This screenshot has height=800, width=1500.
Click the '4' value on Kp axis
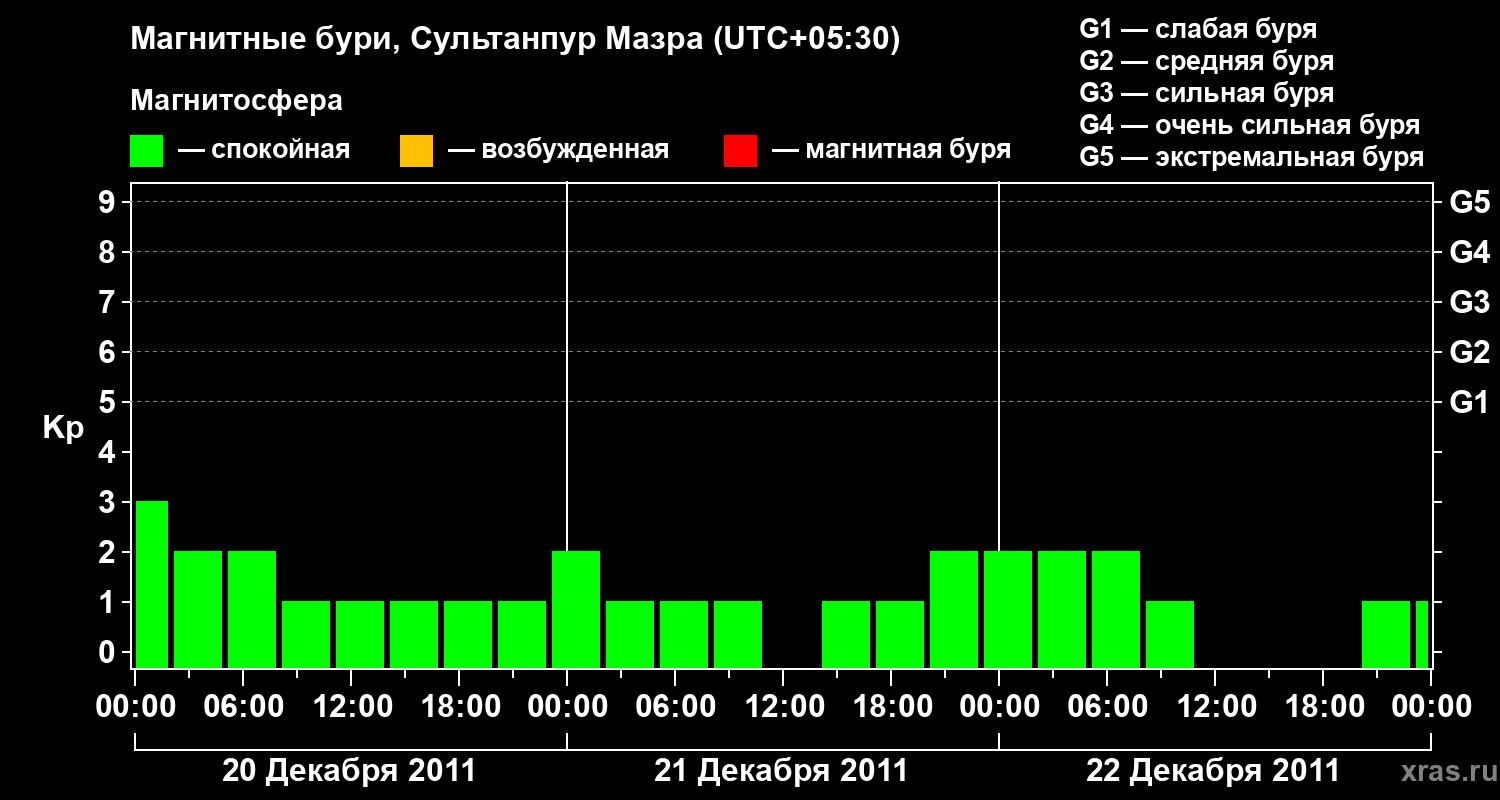(x=108, y=452)
